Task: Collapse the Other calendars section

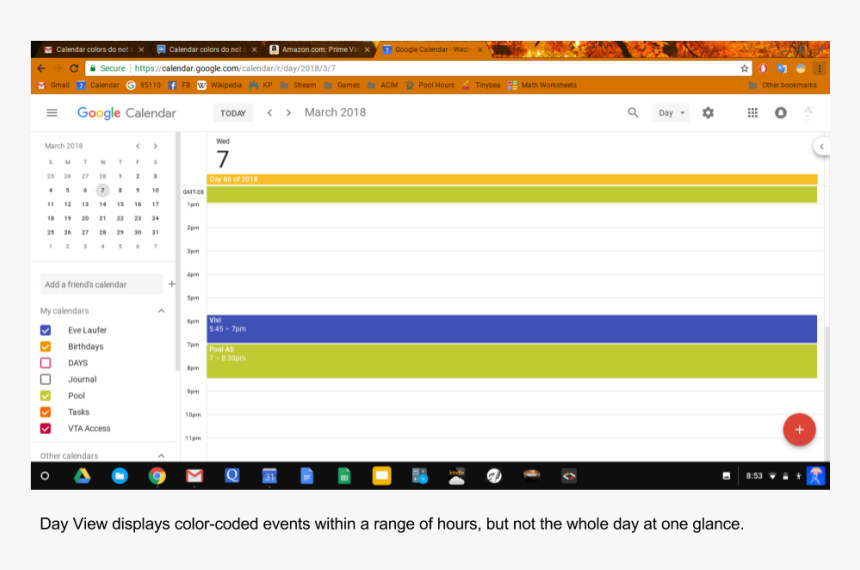Action: pyautogui.click(x=161, y=456)
